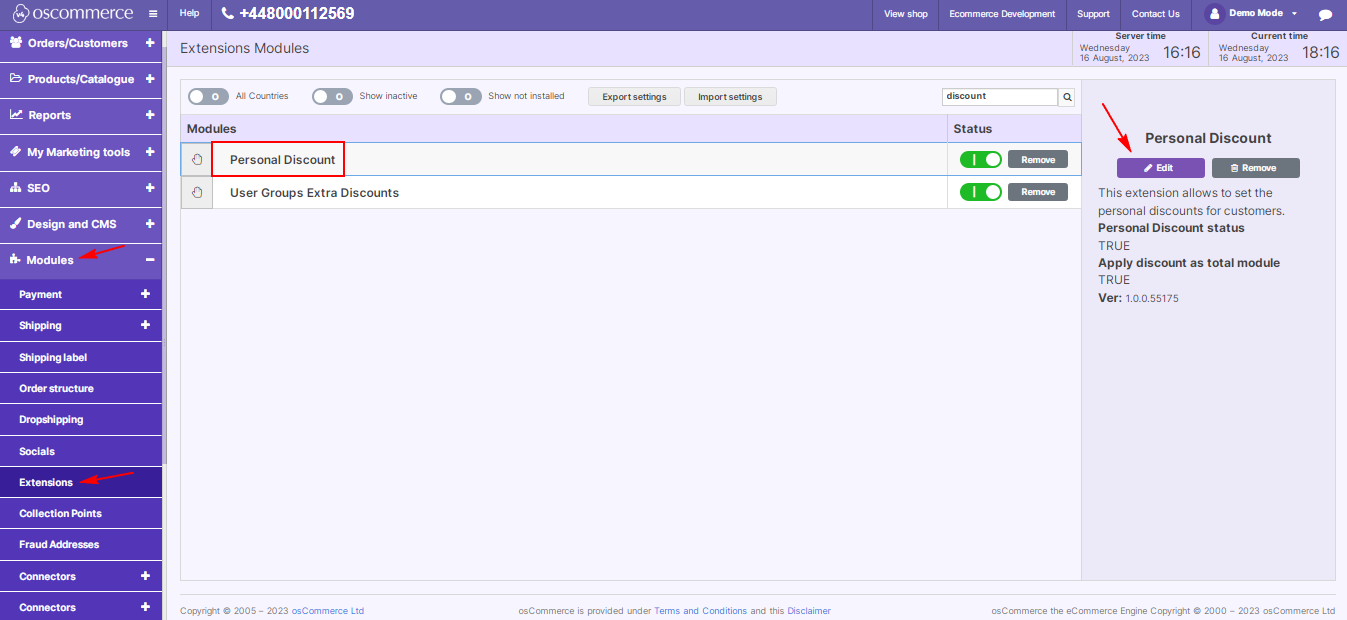Open the chat bubble icon top right
Viewport: 1347px width, 620px height.
(x=1324, y=13)
